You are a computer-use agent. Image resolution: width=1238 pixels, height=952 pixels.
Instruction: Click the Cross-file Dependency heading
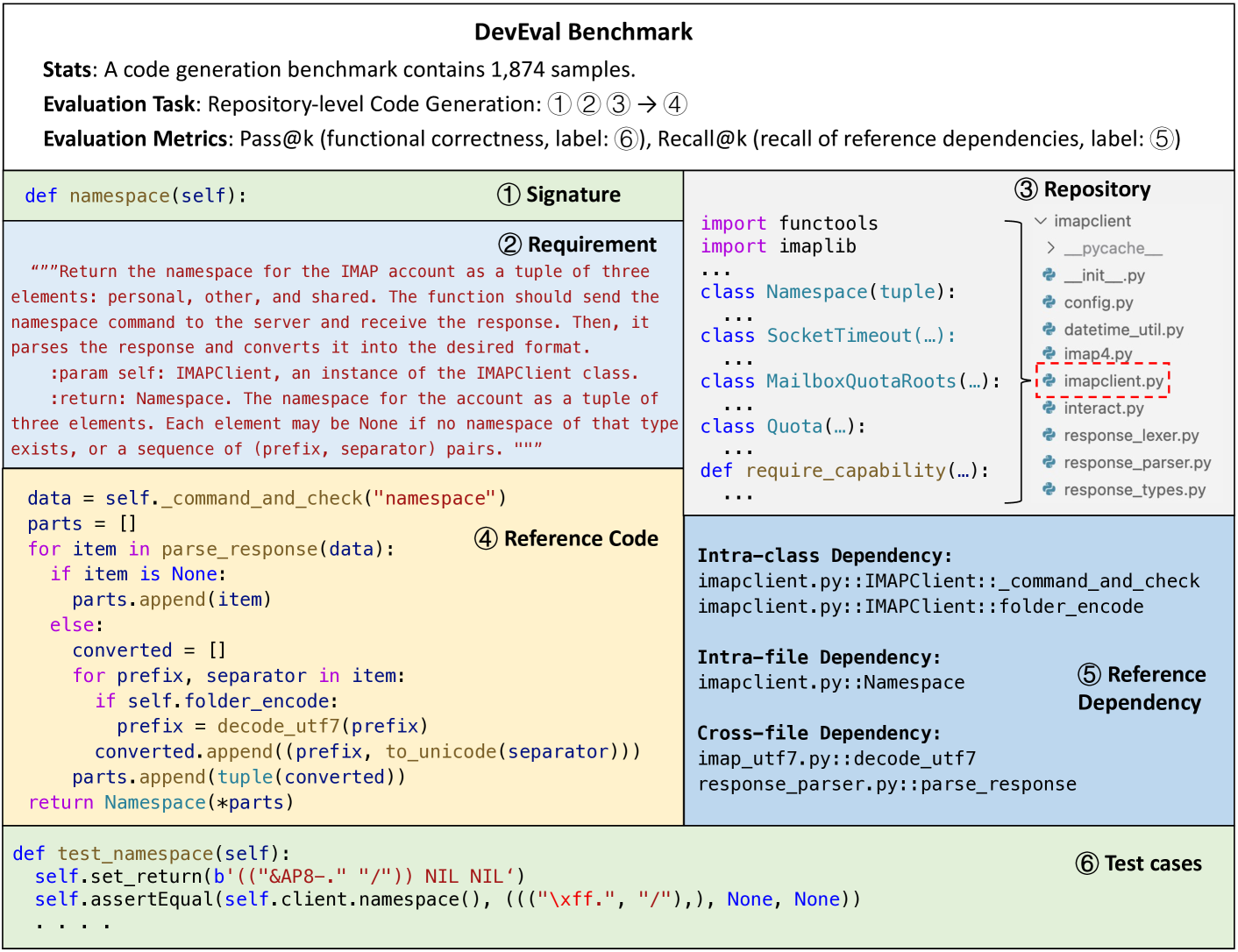(819, 733)
